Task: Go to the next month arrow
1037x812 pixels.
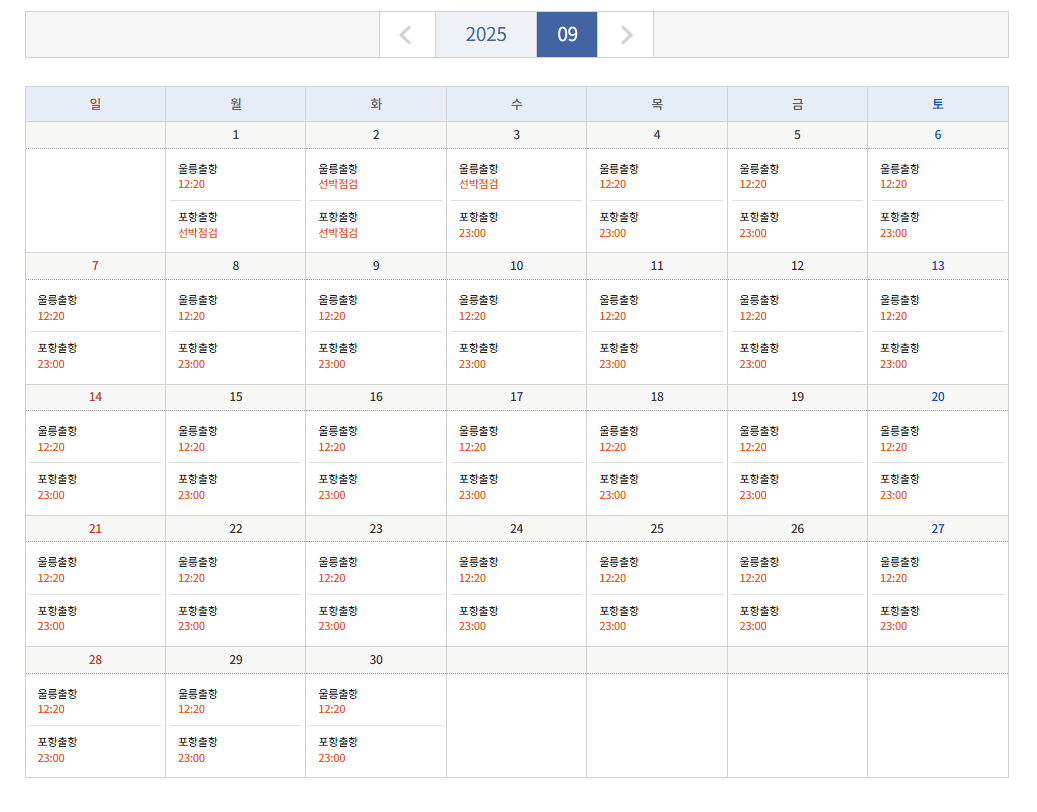Action: coord(626,34)
